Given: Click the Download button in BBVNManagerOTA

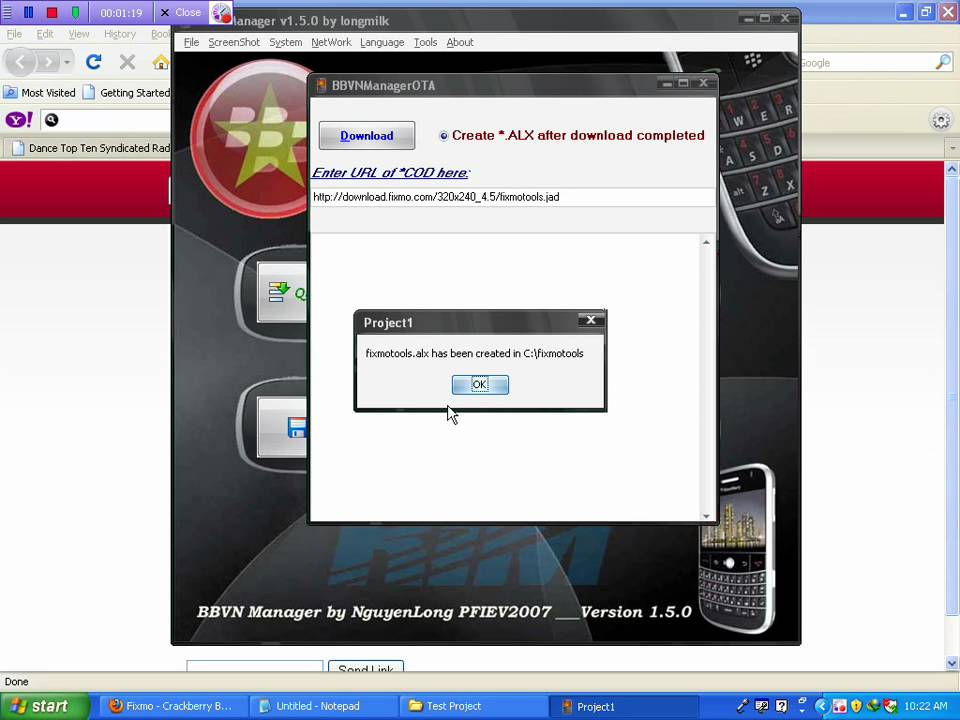Looking at the screenshot, I should [367, 135].
